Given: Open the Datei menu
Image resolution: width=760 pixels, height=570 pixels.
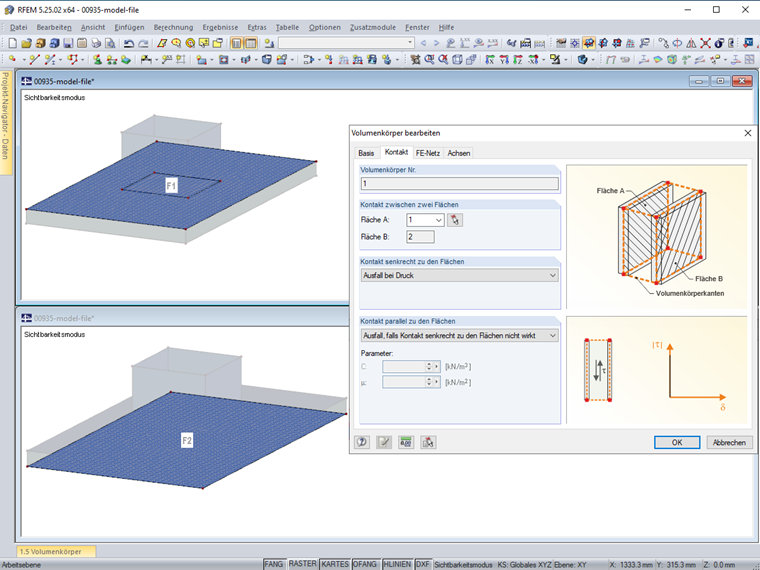Looking at the screenshot, I should pyautogui.click(x=18, y=27).
